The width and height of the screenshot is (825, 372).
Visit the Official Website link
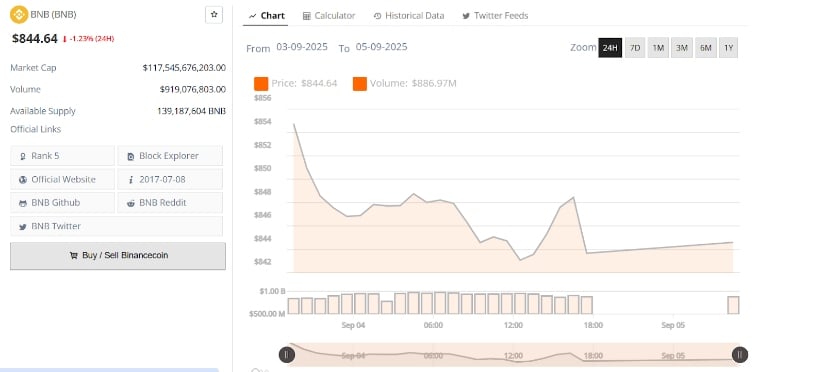coord(62,179)
